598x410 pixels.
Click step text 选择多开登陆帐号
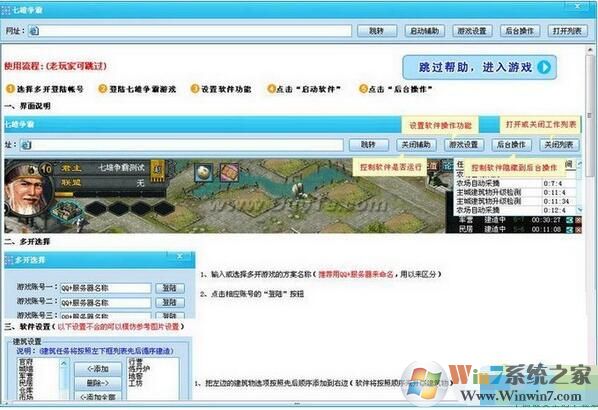(x=50, y=89)
